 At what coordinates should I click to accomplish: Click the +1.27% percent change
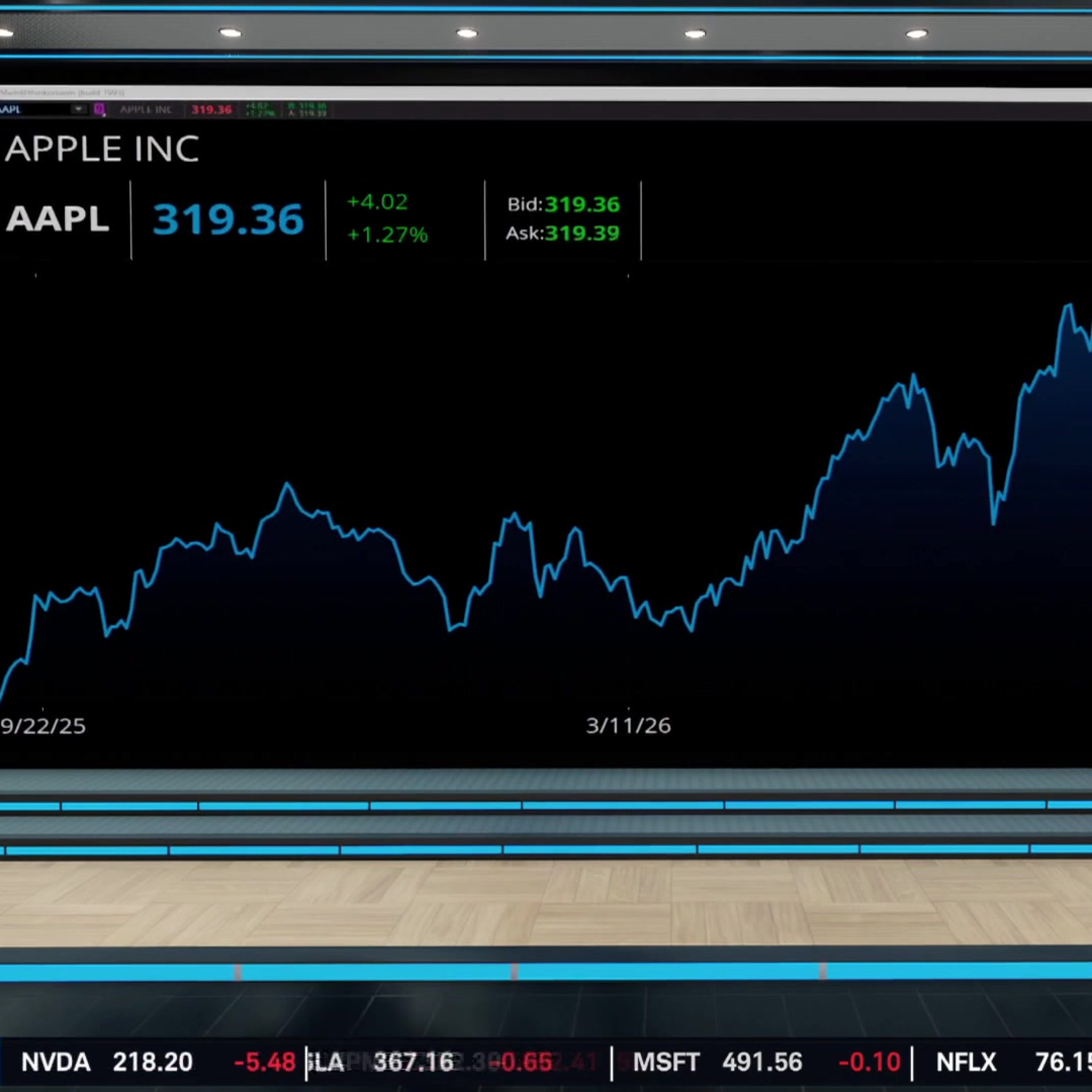[x=387, y=234]
